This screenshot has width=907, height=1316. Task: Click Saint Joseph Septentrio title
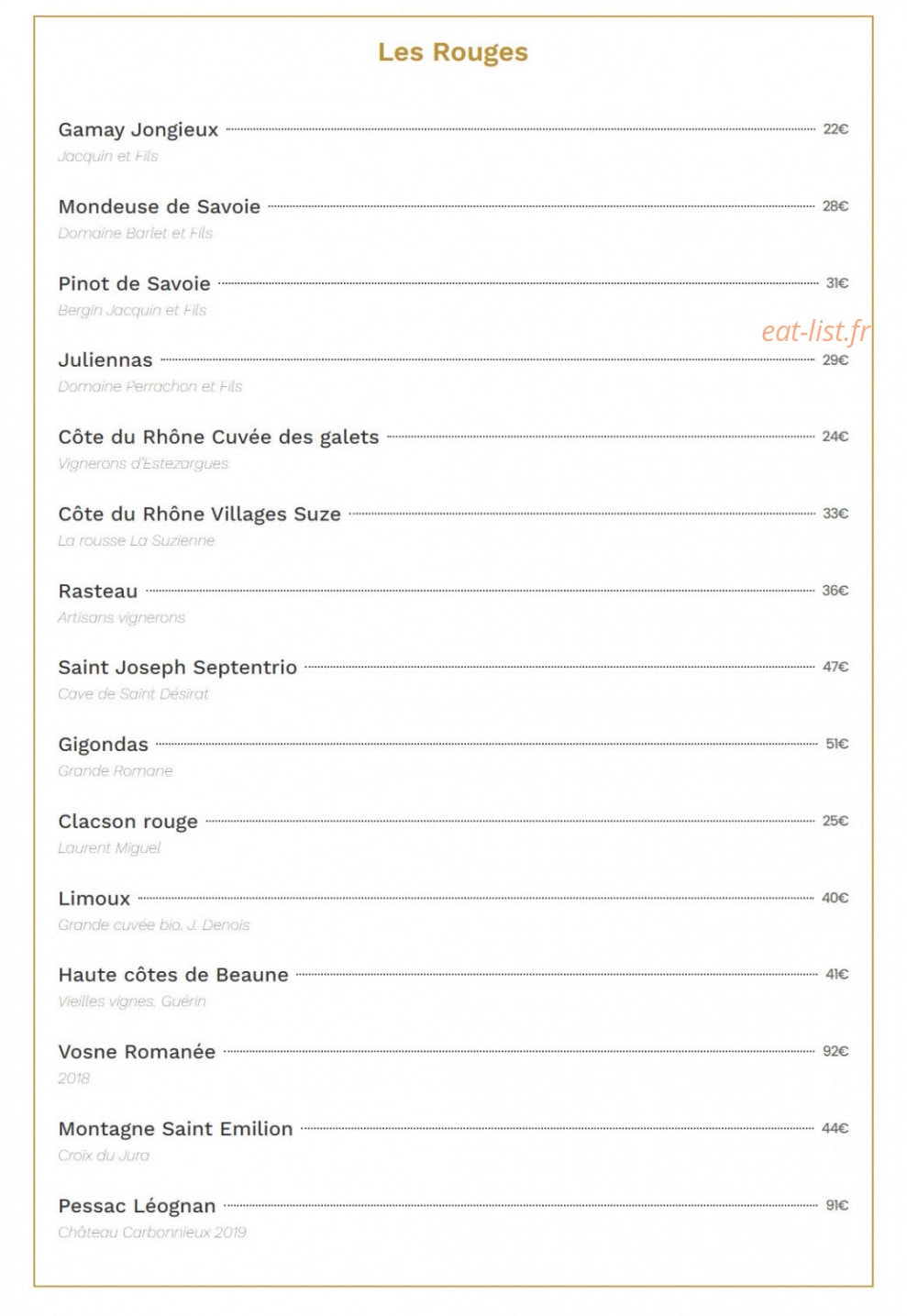178,668
